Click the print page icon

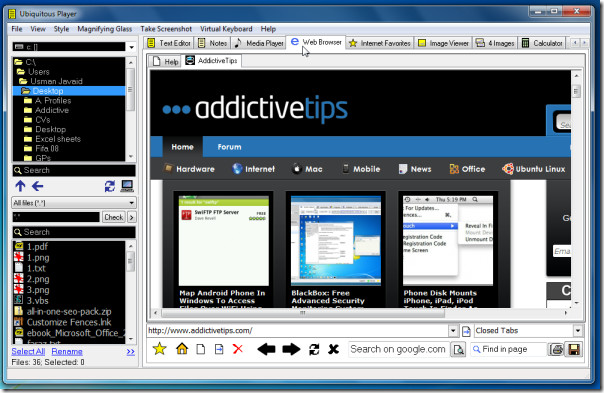click(x=556, y=349)
